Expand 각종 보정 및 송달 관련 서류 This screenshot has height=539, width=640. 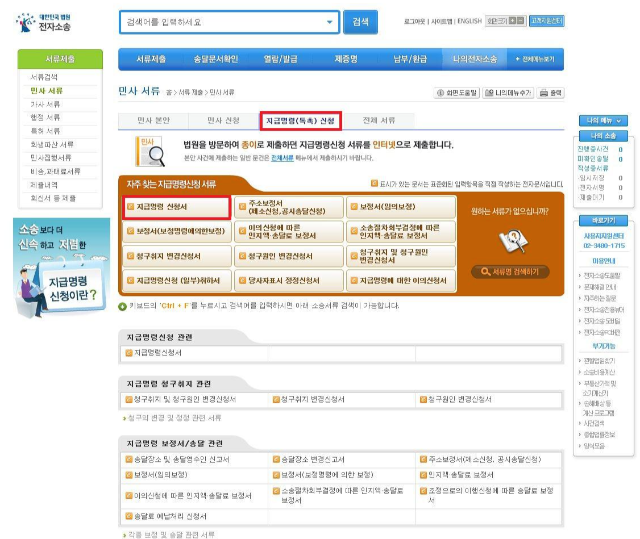169,535
